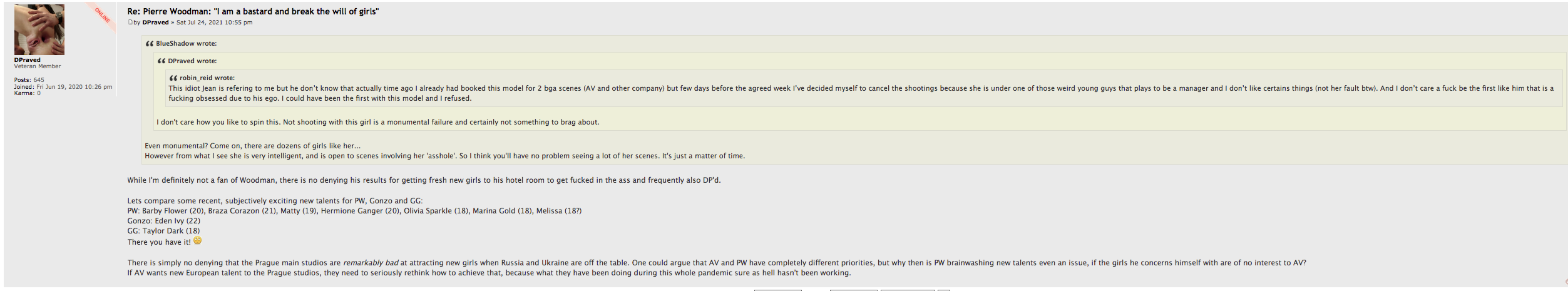Click quote mark icon beside 'BlueShadow wrote:'

[150, 44]
